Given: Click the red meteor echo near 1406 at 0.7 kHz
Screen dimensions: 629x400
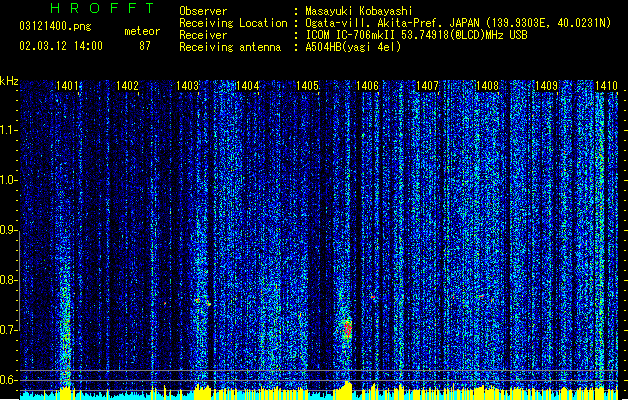Looking at the screenshot, I should (347, 329).
